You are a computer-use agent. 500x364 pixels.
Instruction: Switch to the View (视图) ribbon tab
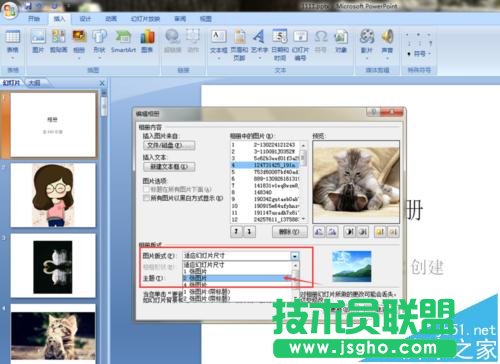(206, 19)
